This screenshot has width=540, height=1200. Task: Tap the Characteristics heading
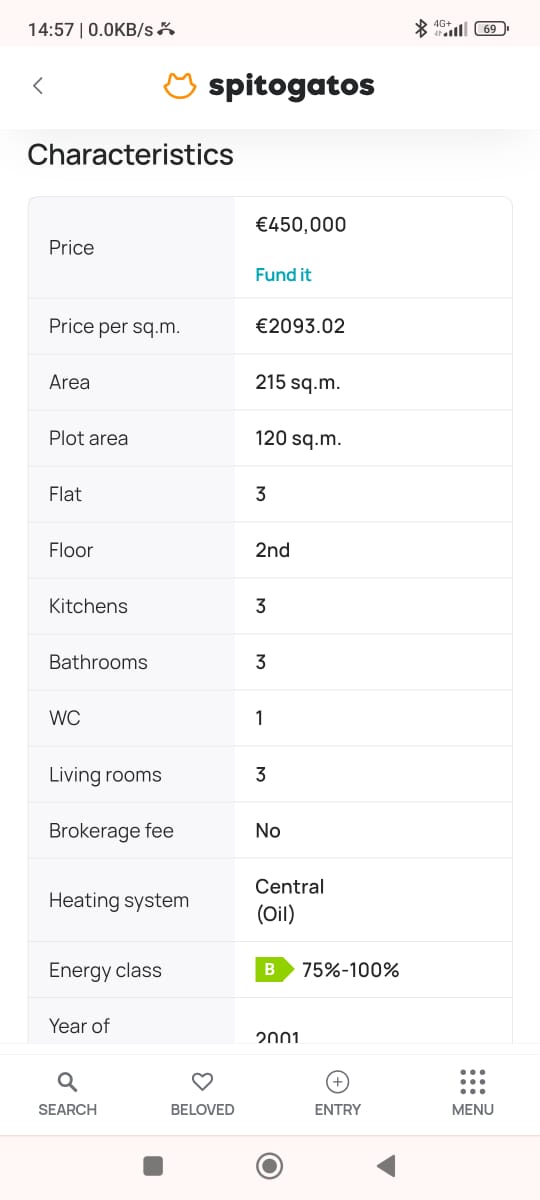pos(130,154)
